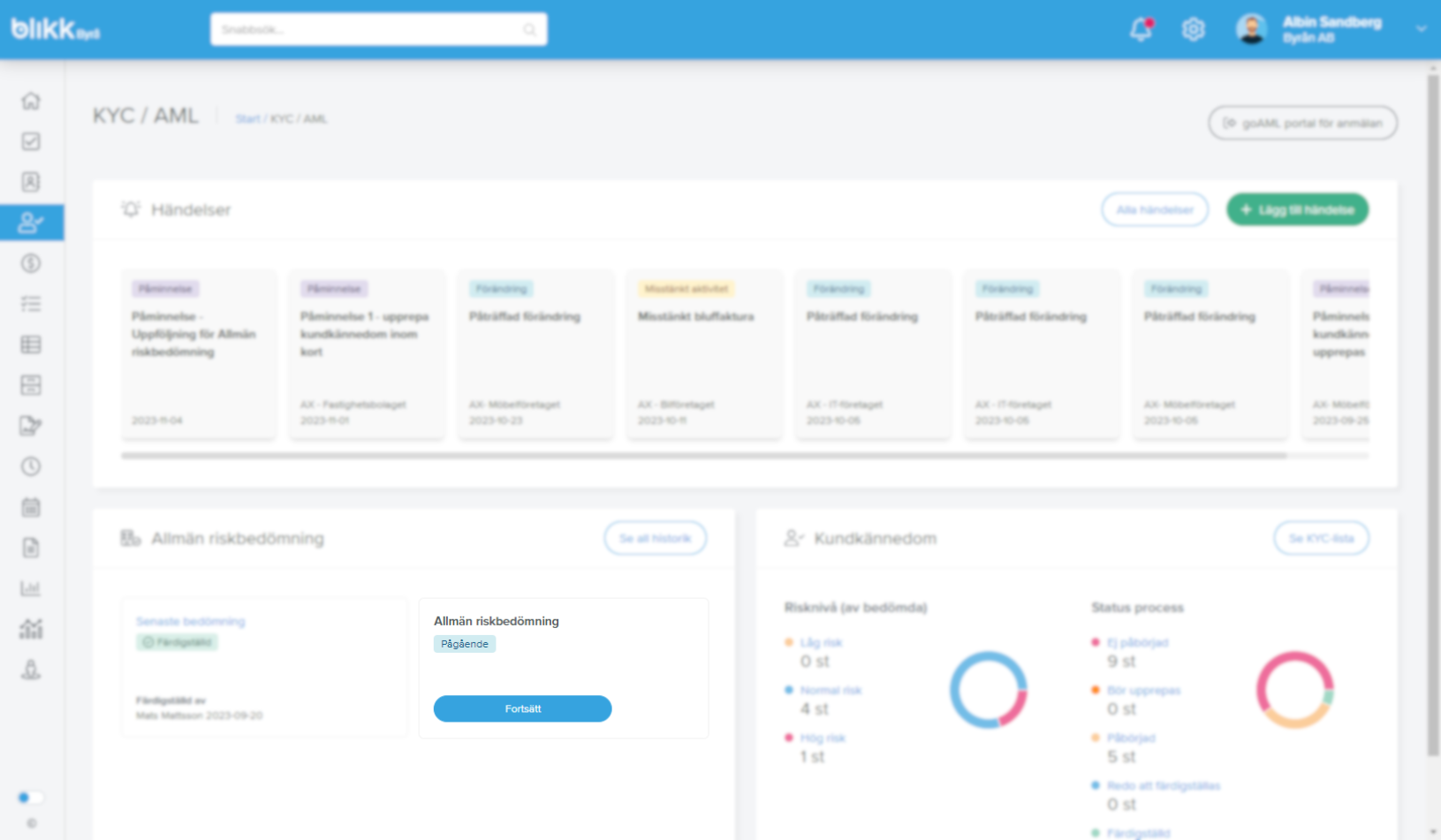Viewport: 1441px width, 840px height.
Task: Open goAML portal för anmälan button
Action: click(1302, 123)
